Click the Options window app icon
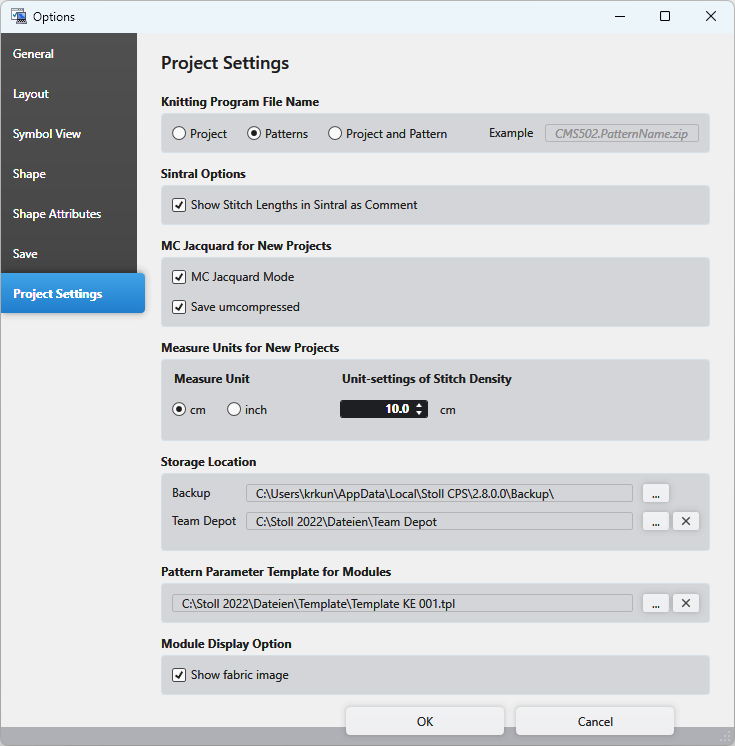This screenshot has height=746, width=735. pyautogui.click(x=18, y=16)
